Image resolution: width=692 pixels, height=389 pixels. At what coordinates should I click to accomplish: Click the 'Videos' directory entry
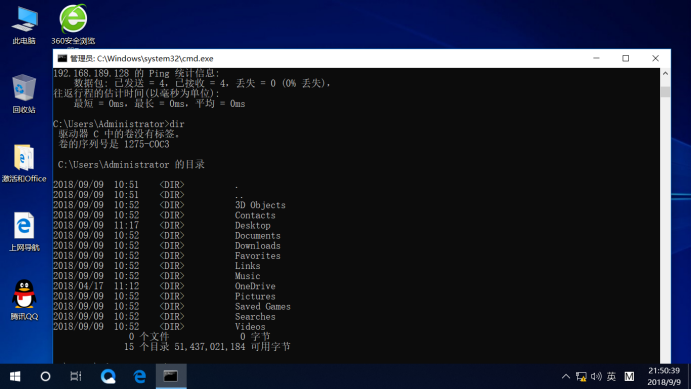(250, 327)
